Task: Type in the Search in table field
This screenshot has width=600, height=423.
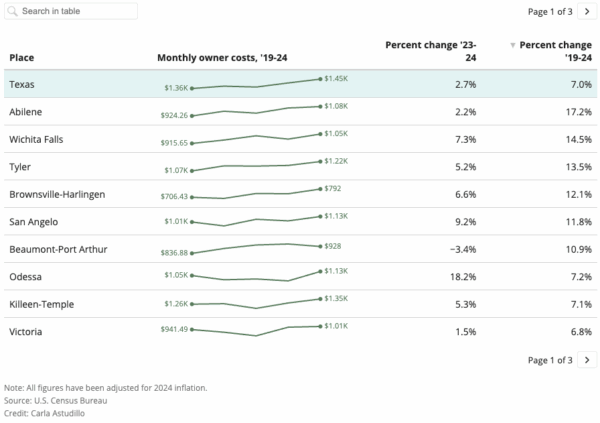Action: point(75,12)
